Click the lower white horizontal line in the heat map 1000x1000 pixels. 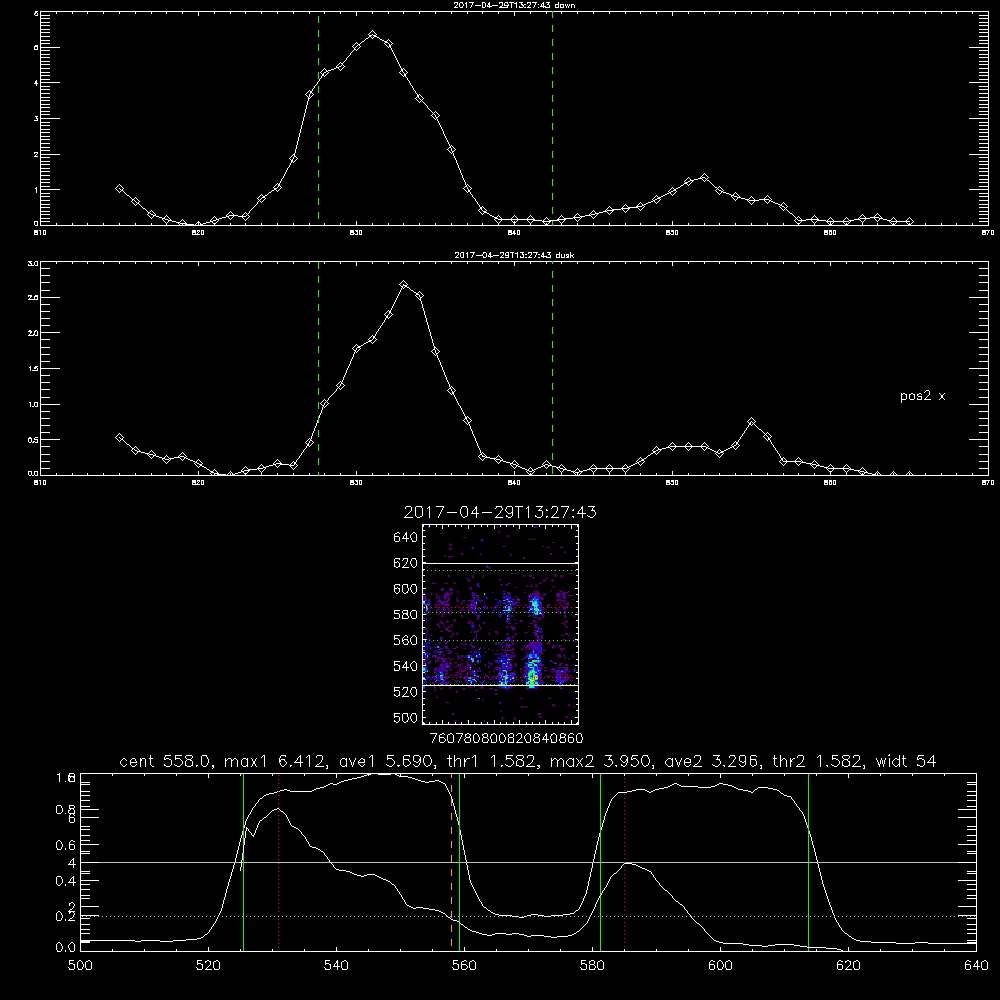(x=500, y=685)
